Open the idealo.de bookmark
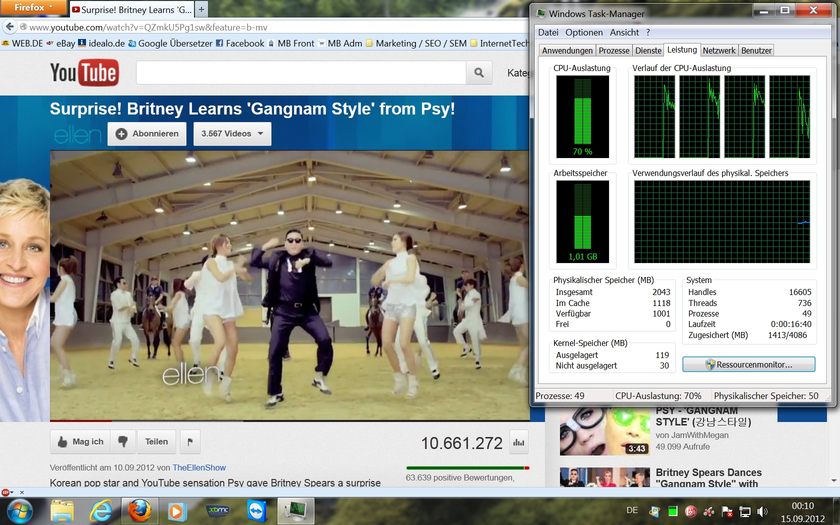 tap(101, 43)
